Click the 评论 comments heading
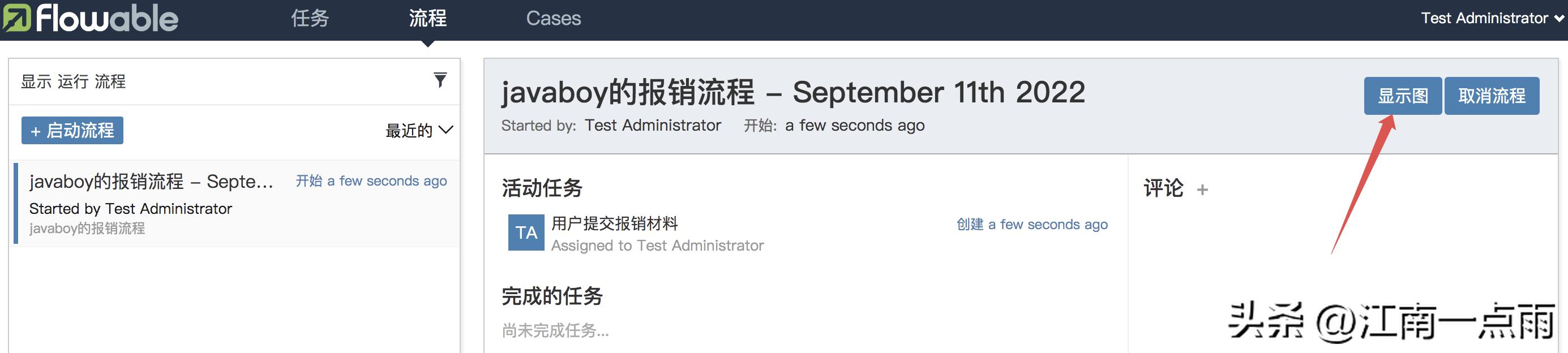Image resolution: width=1568 pixels, height=353 pixels. 1163,189
